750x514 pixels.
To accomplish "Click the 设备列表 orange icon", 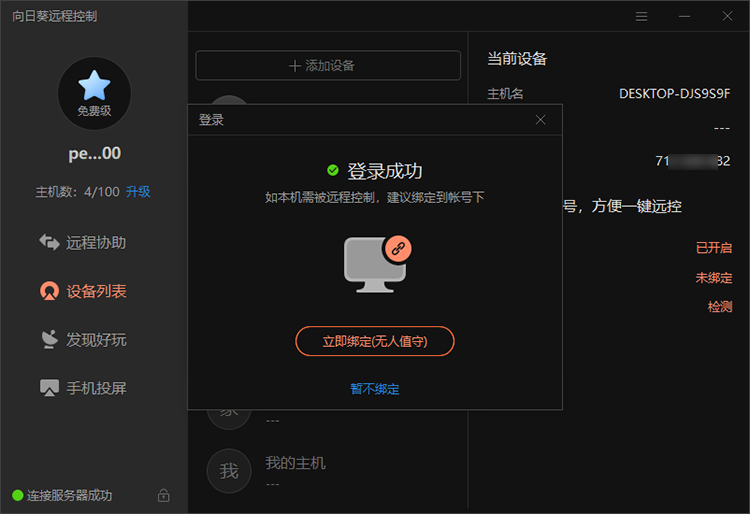I will pyautogui.click(x=49, y=291).
